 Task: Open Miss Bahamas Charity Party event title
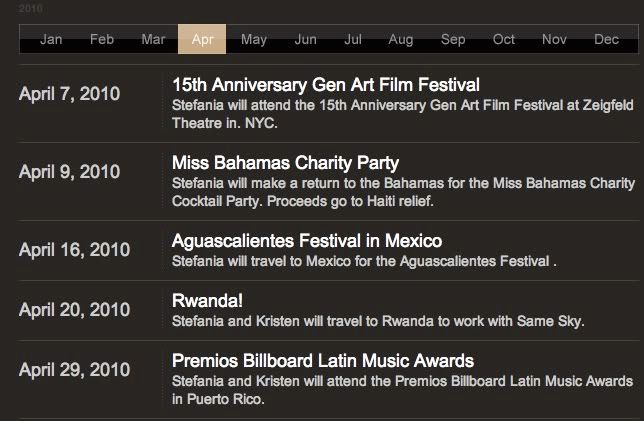[285, 163]
